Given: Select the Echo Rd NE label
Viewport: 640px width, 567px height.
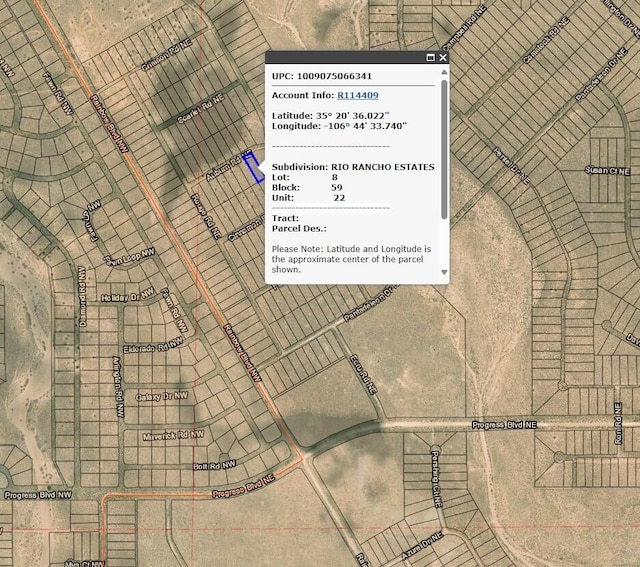Looking at the screenshot, I should coord(362,375).
